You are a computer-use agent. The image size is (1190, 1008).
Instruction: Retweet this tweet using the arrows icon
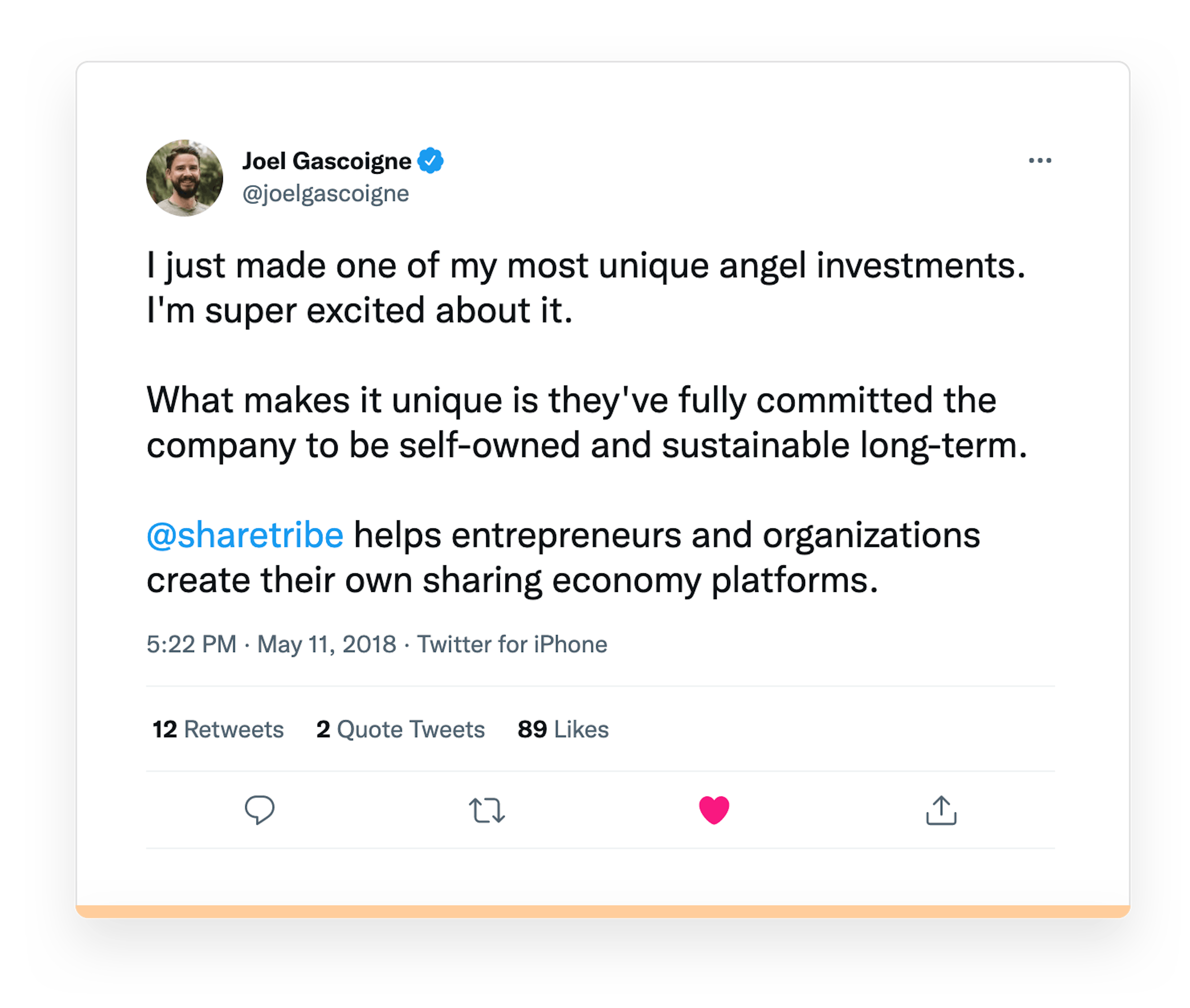[487, 810]
